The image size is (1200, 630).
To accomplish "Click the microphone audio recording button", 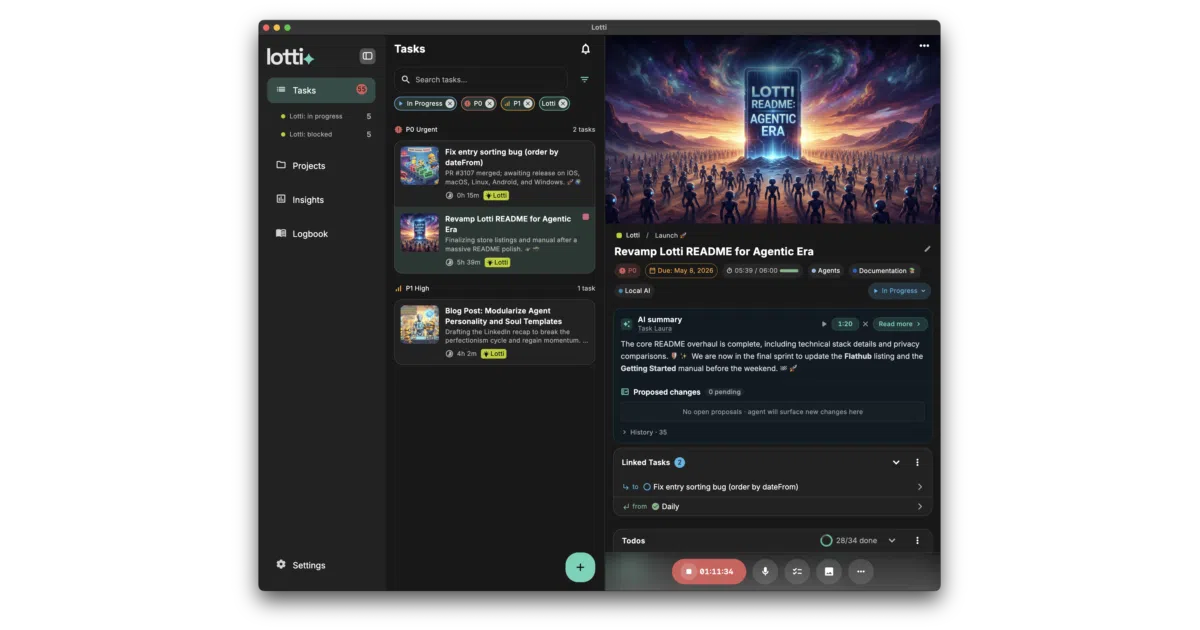I will coord(765,571).
